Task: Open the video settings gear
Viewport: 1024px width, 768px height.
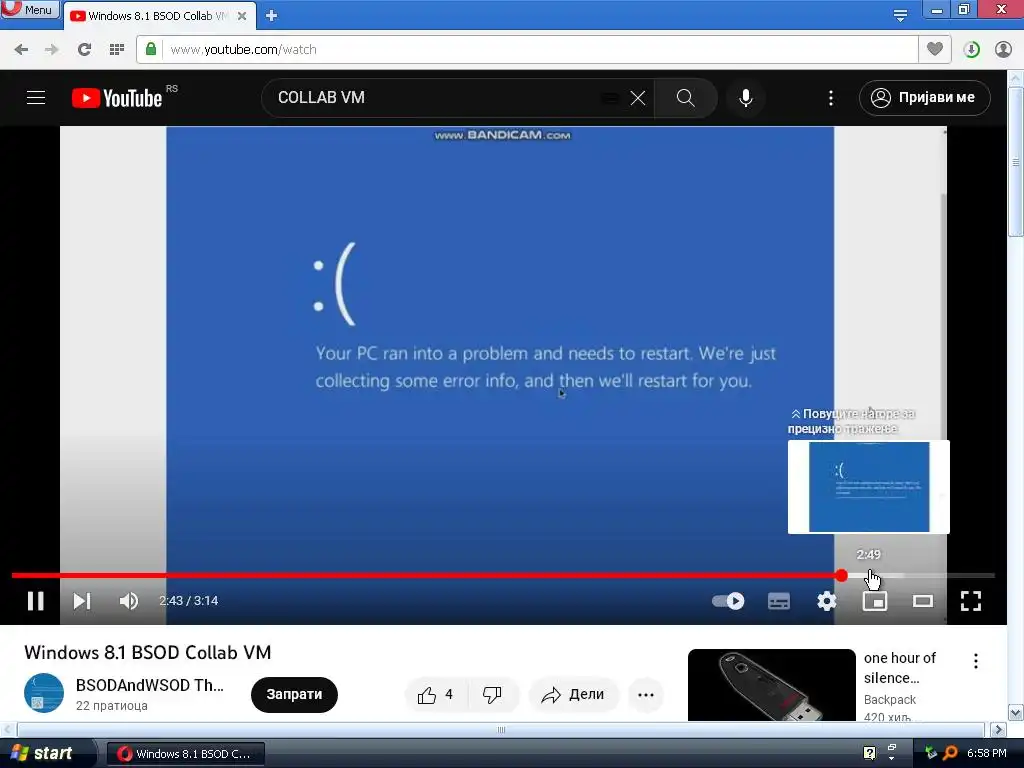Action: tap(827, 601)
